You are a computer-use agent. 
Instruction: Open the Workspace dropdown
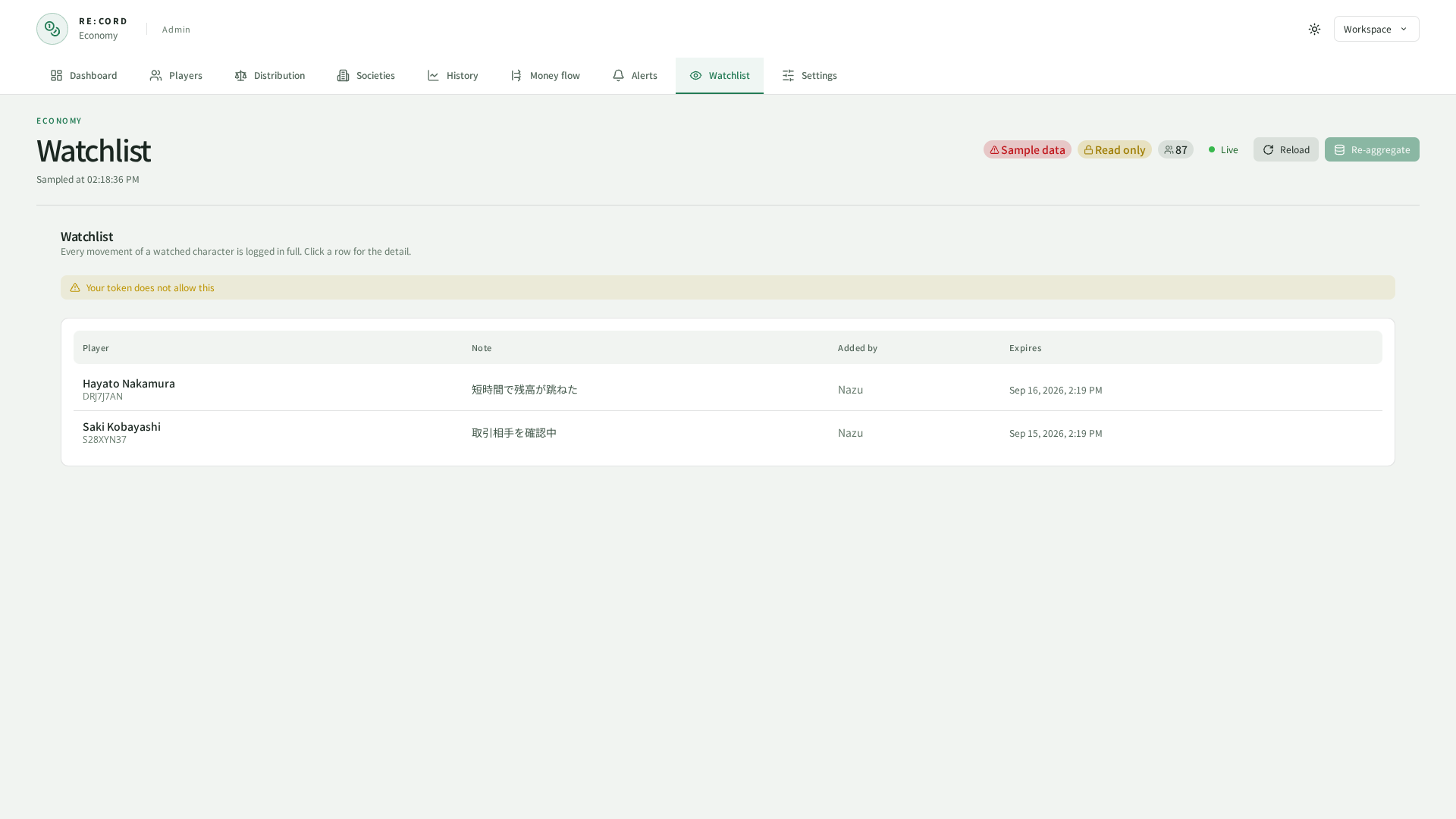[1376, 29]
